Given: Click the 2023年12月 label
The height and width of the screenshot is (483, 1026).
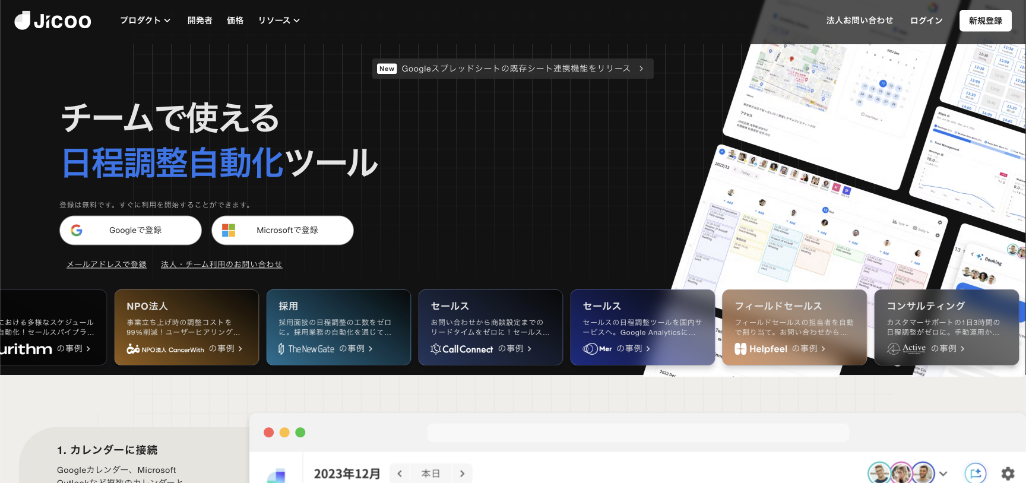Looking at the screenshot, I should (347, 473).
